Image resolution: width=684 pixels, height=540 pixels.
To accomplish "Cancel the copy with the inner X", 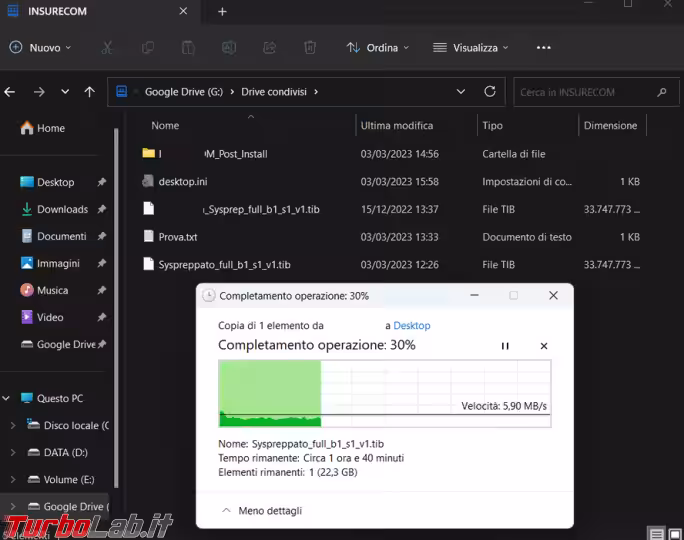I will (x=544, y=346).
